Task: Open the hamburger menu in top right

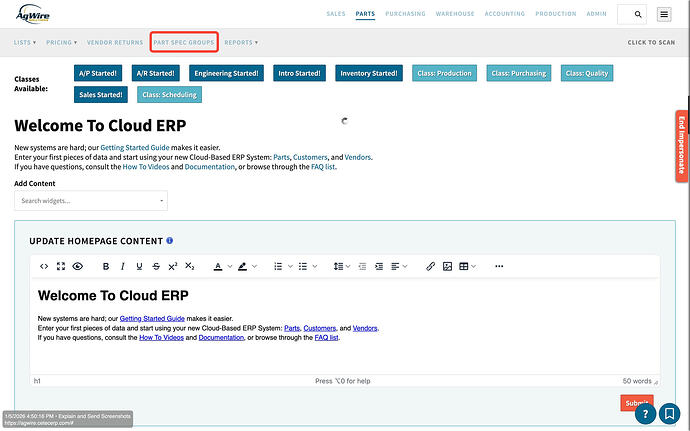Action: pyautogui.click(x=664, y=14)
